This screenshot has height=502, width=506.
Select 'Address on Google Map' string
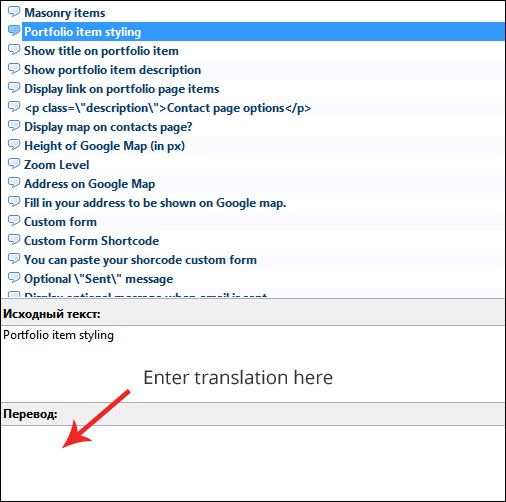tap(89, 184)
